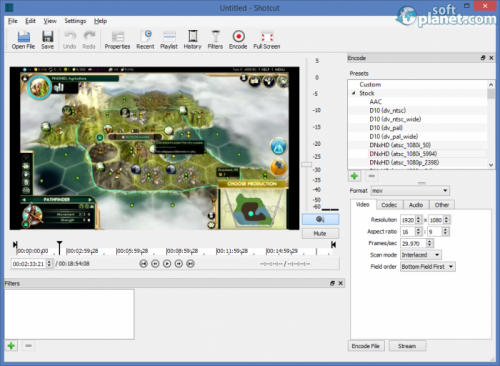
Task: Click the volume slider handle
Action: click(x=307, y=164)
